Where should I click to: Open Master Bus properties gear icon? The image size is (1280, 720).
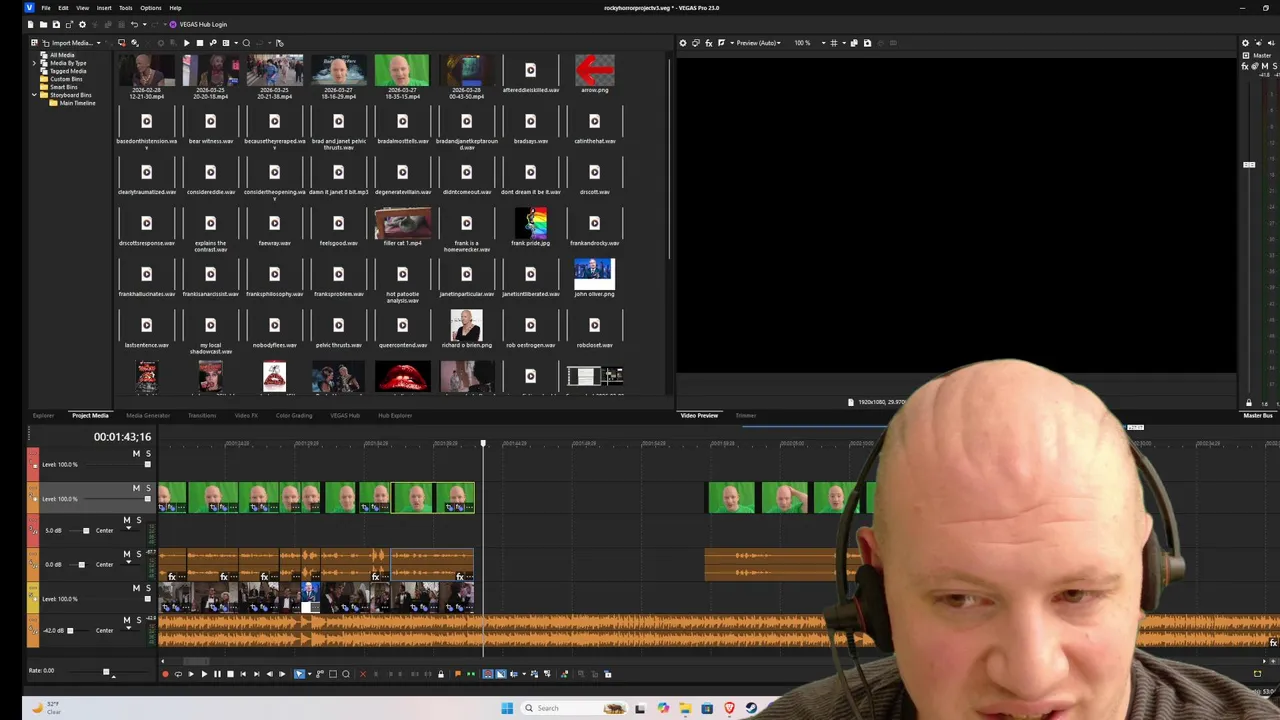pos(1245,43)
